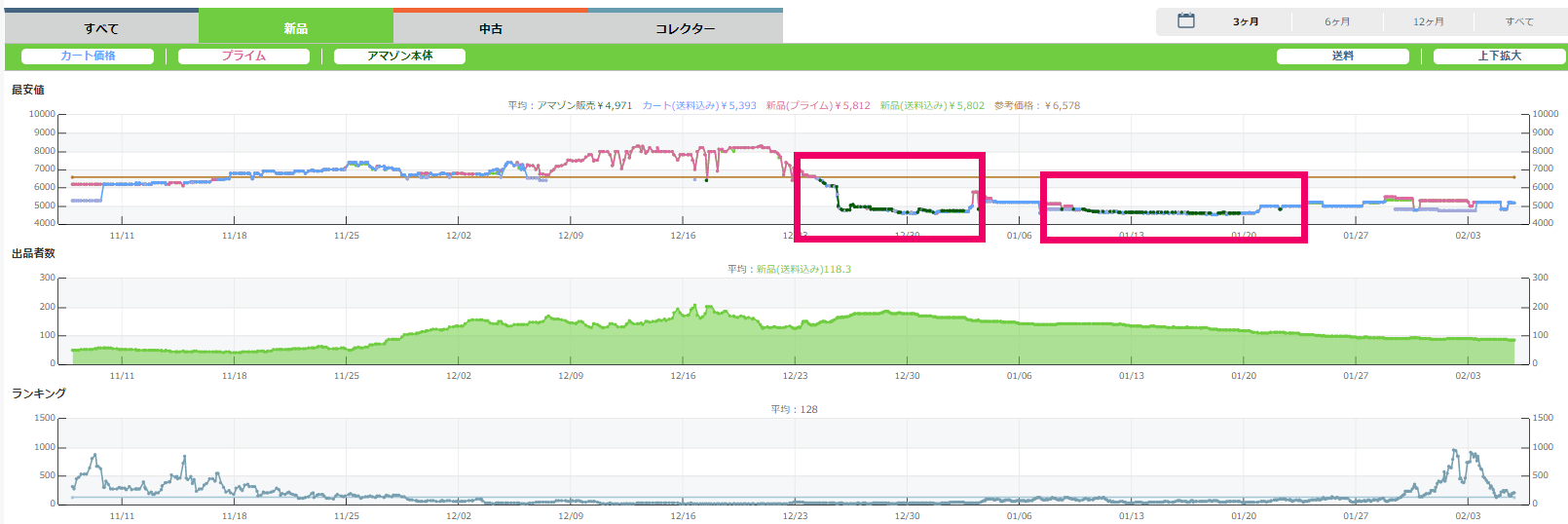1568x524 pixels.
Task: Click the 上下拡大 zoom button
Action: (x=1499, y=56)
